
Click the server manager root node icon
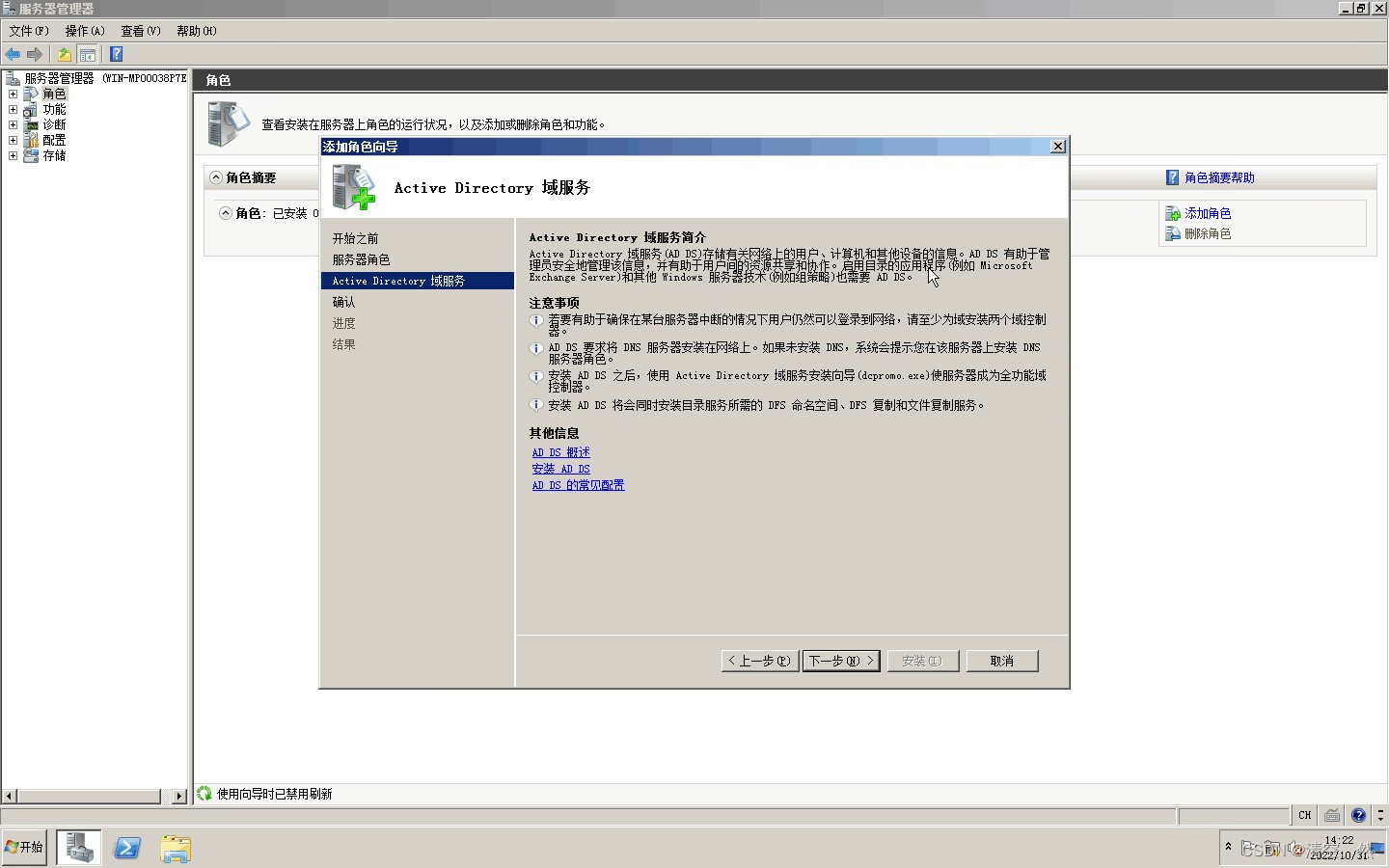13,78
